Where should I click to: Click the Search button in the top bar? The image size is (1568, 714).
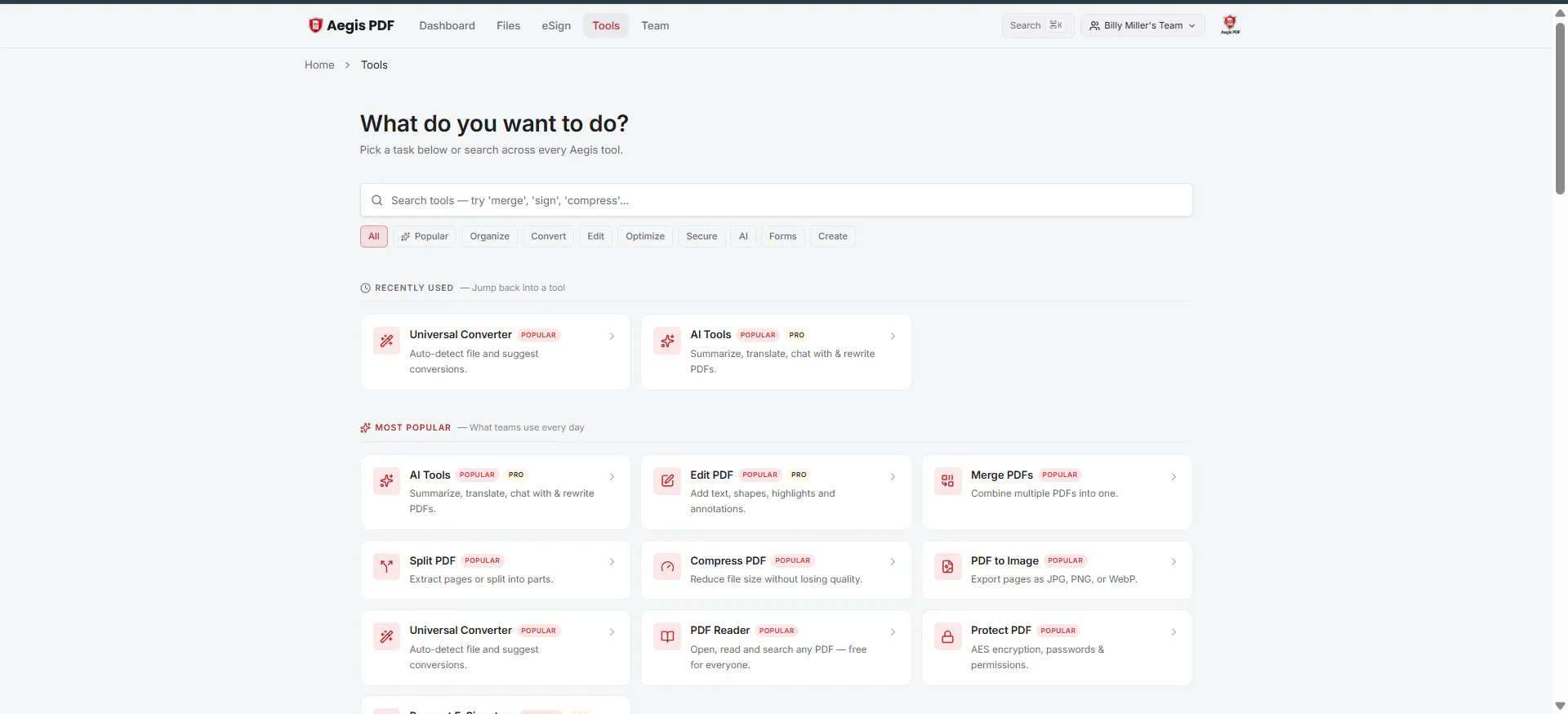pyautogui.click(x=1037, y=25)
